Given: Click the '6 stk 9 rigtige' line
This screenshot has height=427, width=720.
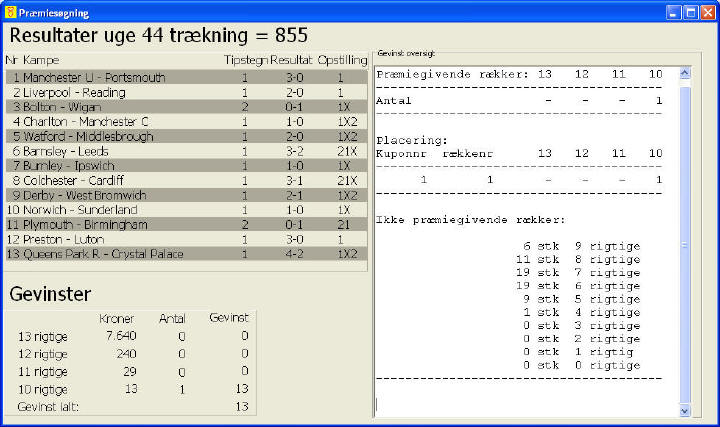Looking at the screenshot, I should pos(582,246).
